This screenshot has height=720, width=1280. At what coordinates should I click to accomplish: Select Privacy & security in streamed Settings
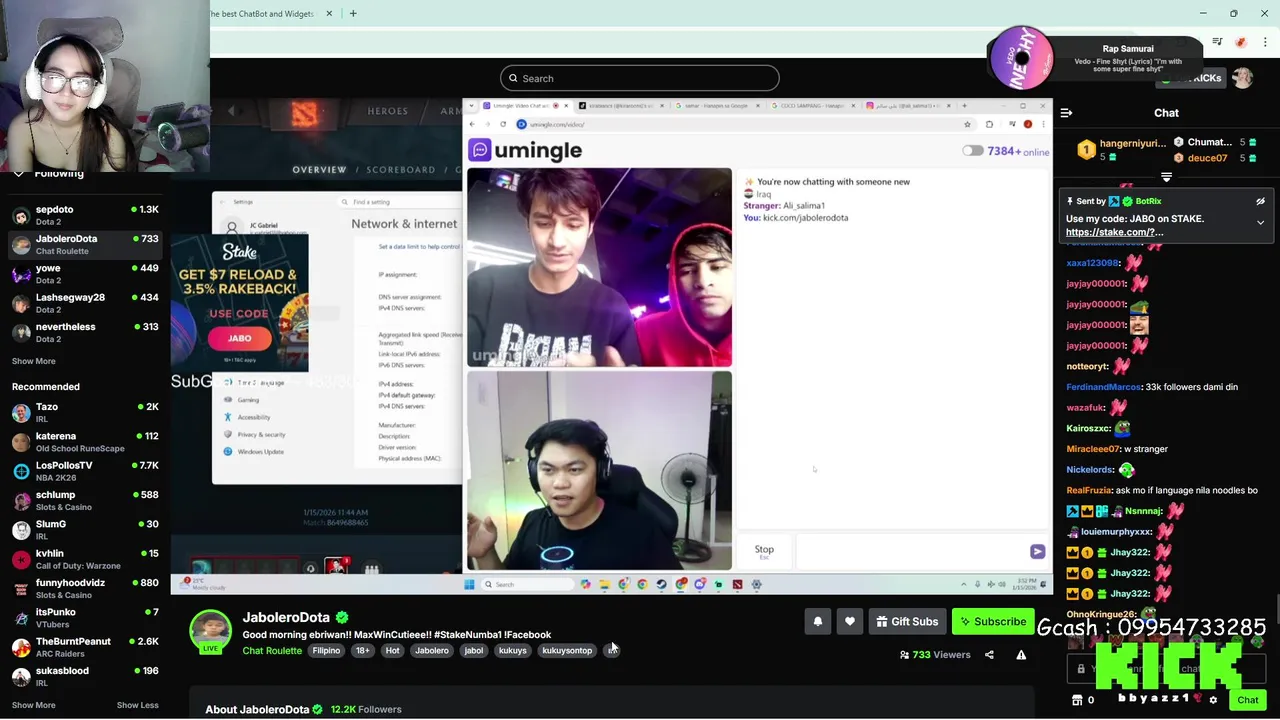click(x=261, y=435)
